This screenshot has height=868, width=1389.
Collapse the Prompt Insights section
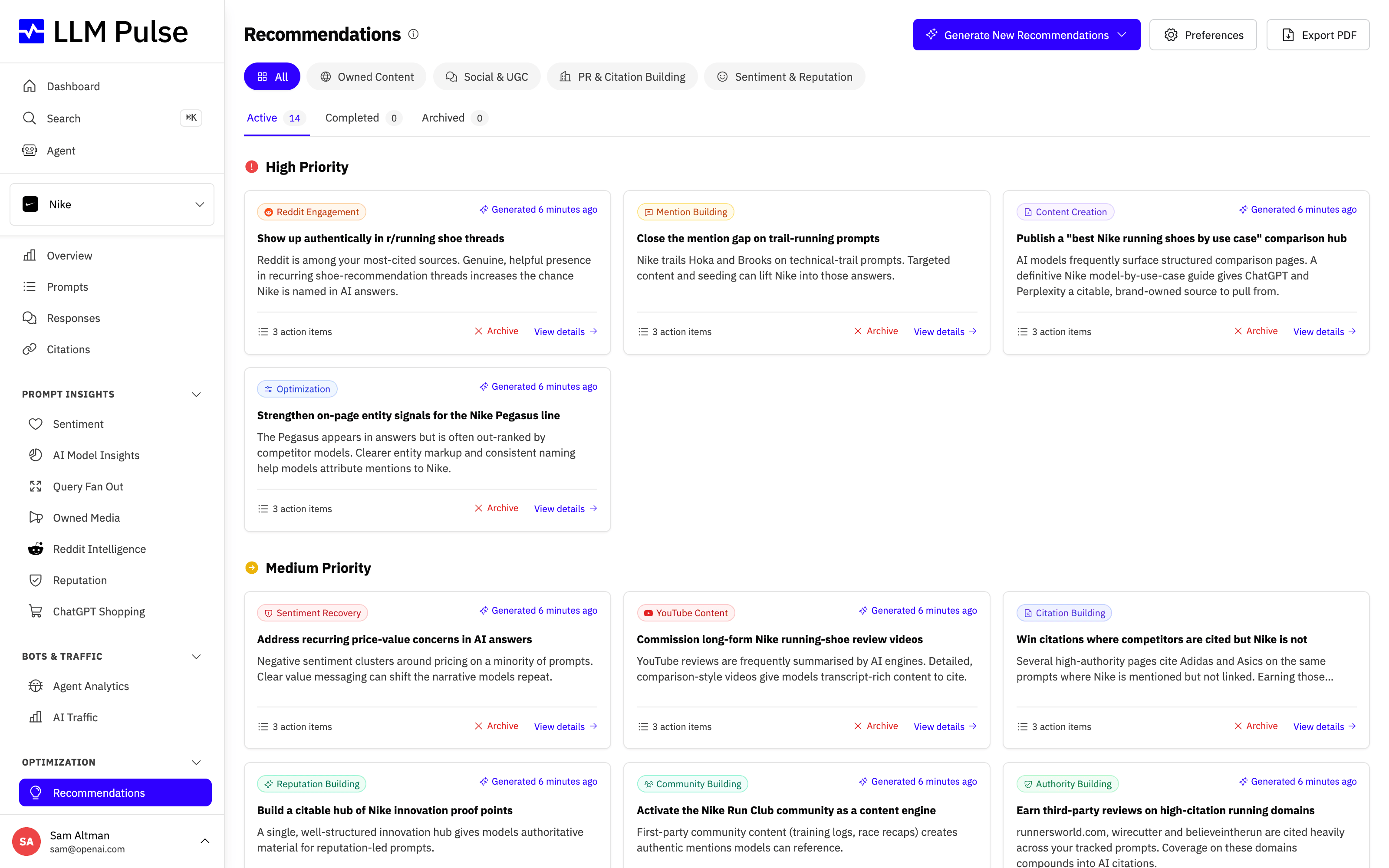click(196, 395)
